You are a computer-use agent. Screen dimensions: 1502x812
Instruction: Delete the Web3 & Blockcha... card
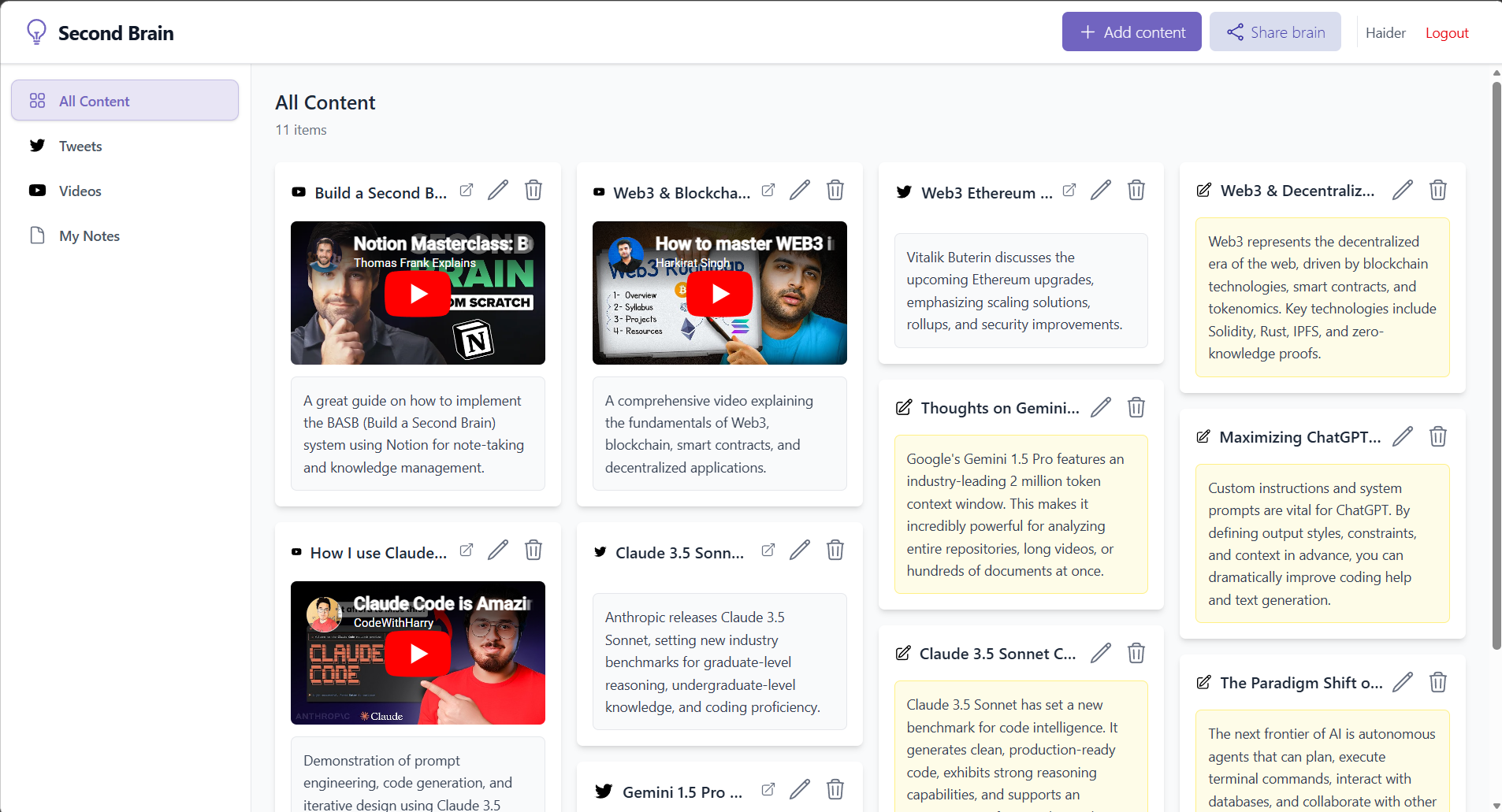point(835,190)
